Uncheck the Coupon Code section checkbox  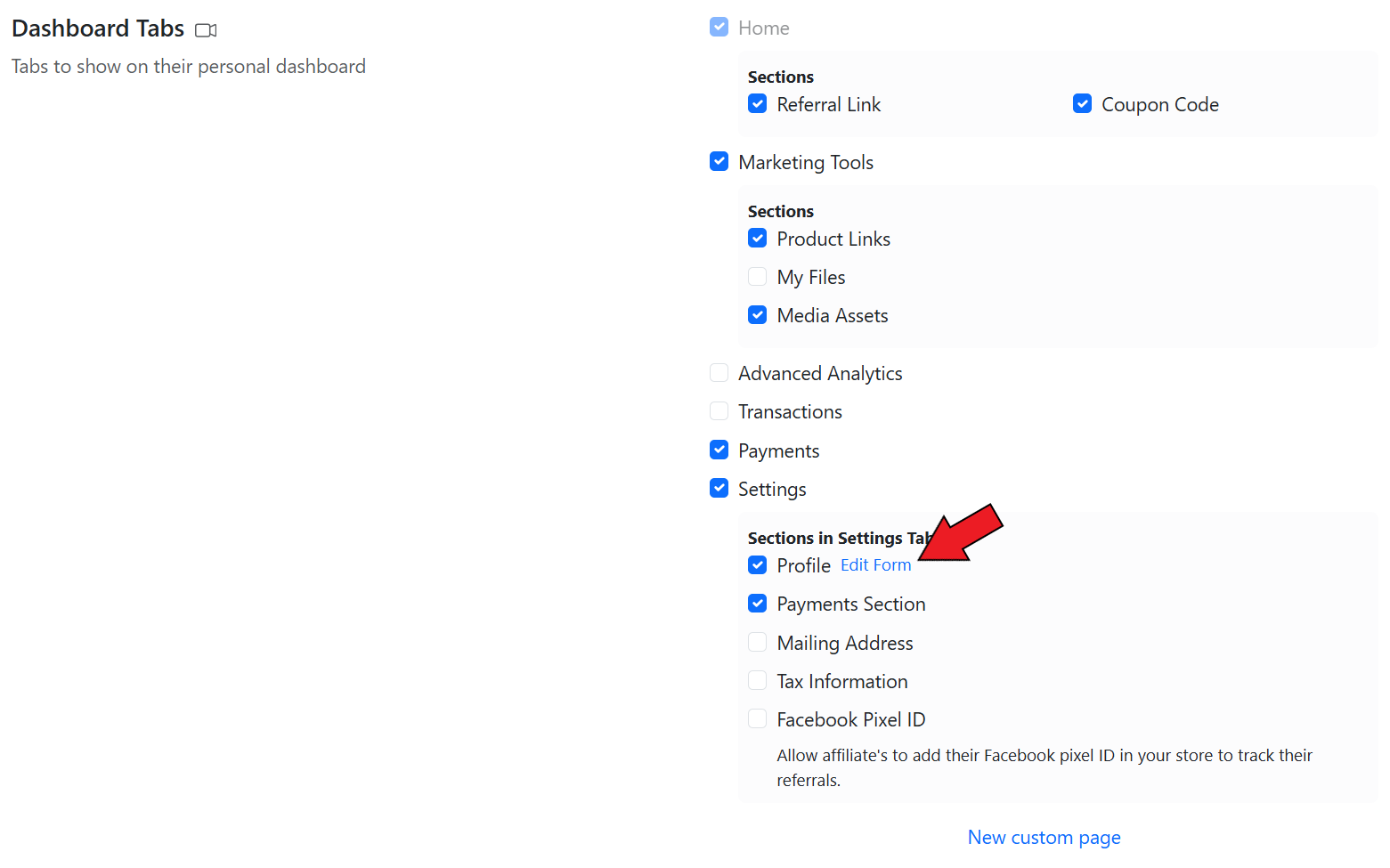[1082, 104]
